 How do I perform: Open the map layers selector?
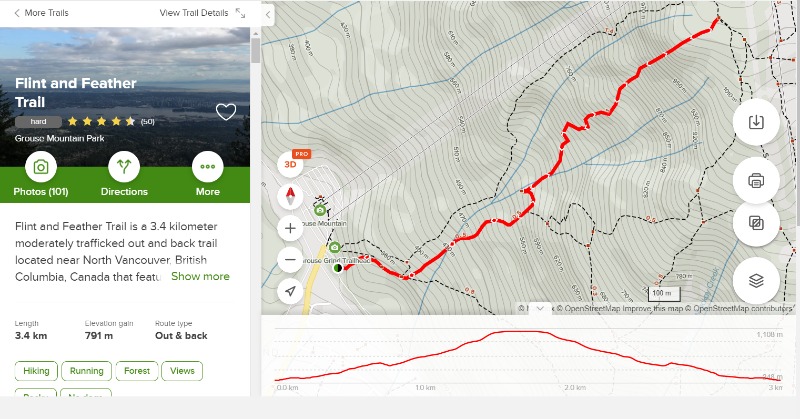[x=756, y=281]
